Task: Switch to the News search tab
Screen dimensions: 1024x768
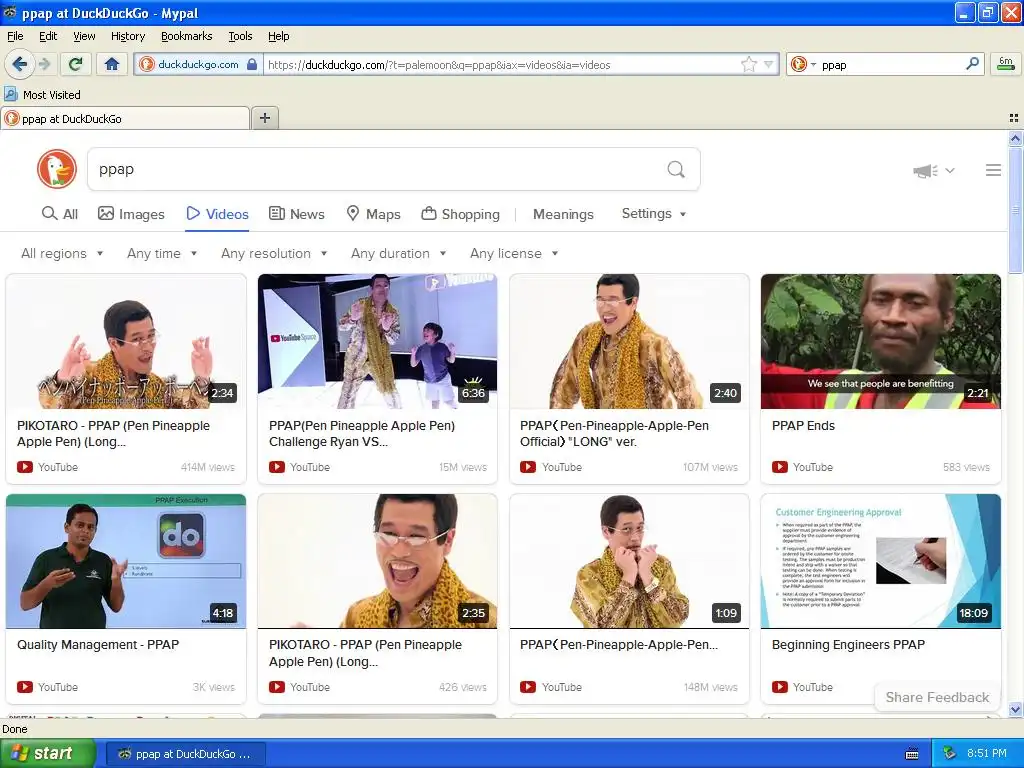Action: tap(296, 214)
